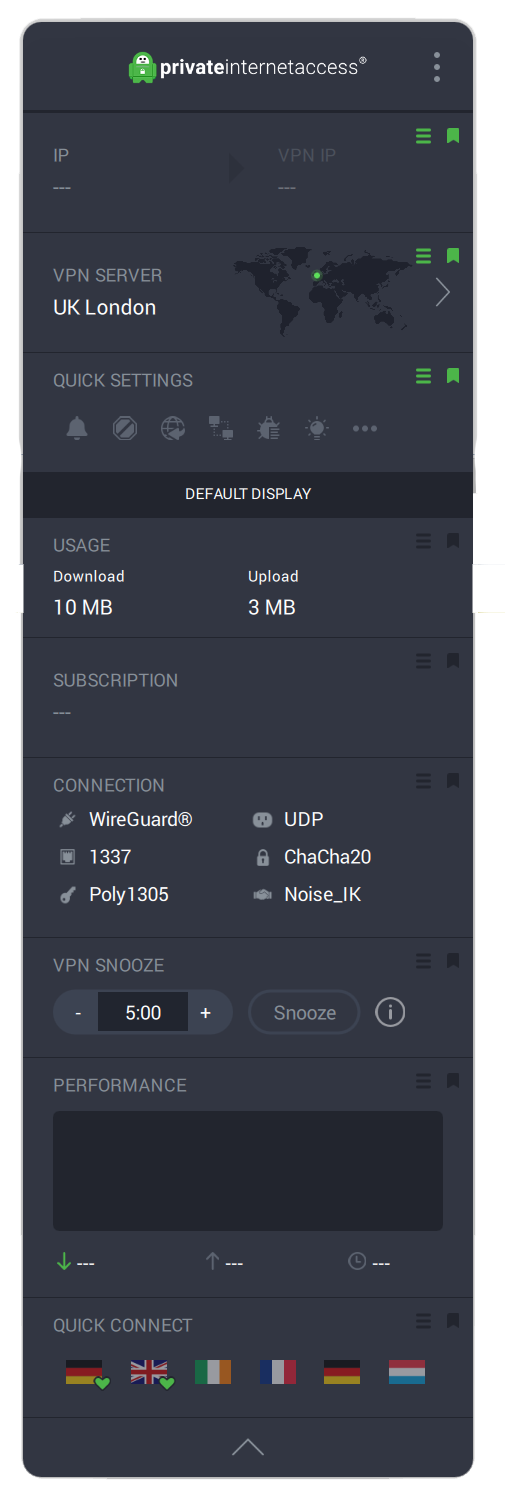Click the Snooze button
This screenshot has width=505, height=1489.
point(304,1012)
